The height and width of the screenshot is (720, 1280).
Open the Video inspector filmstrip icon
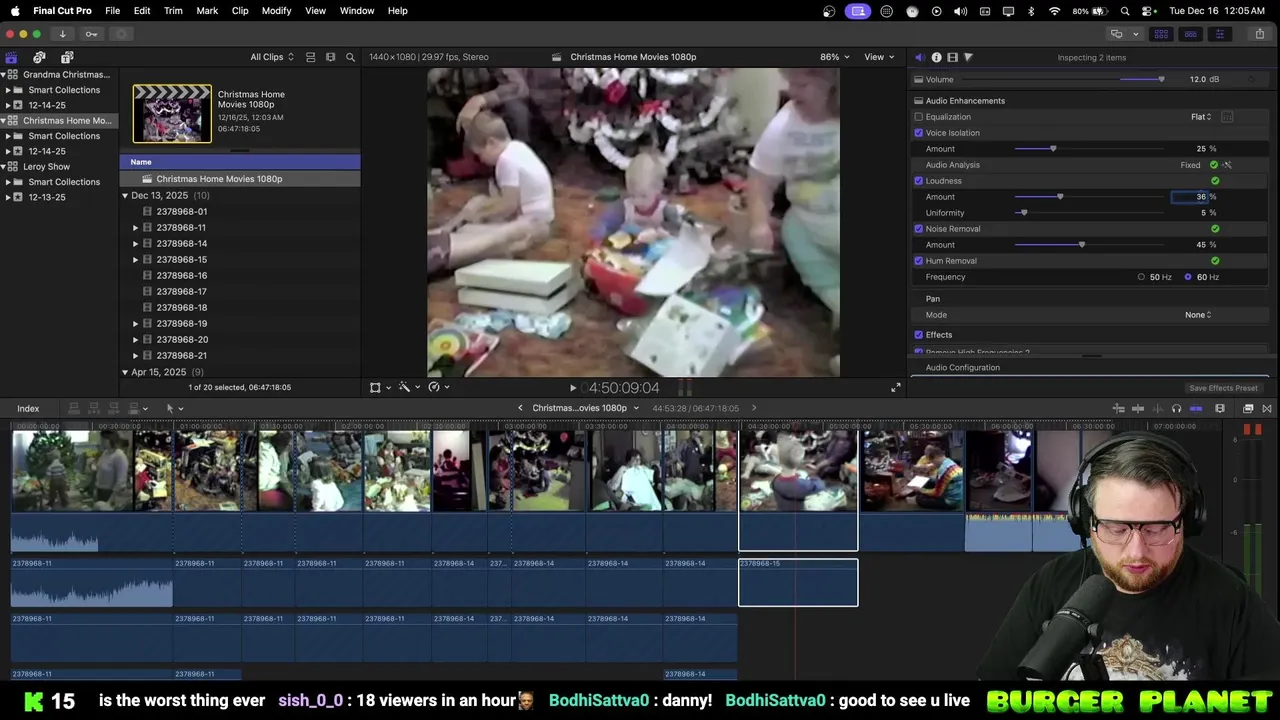pos(952,57)
